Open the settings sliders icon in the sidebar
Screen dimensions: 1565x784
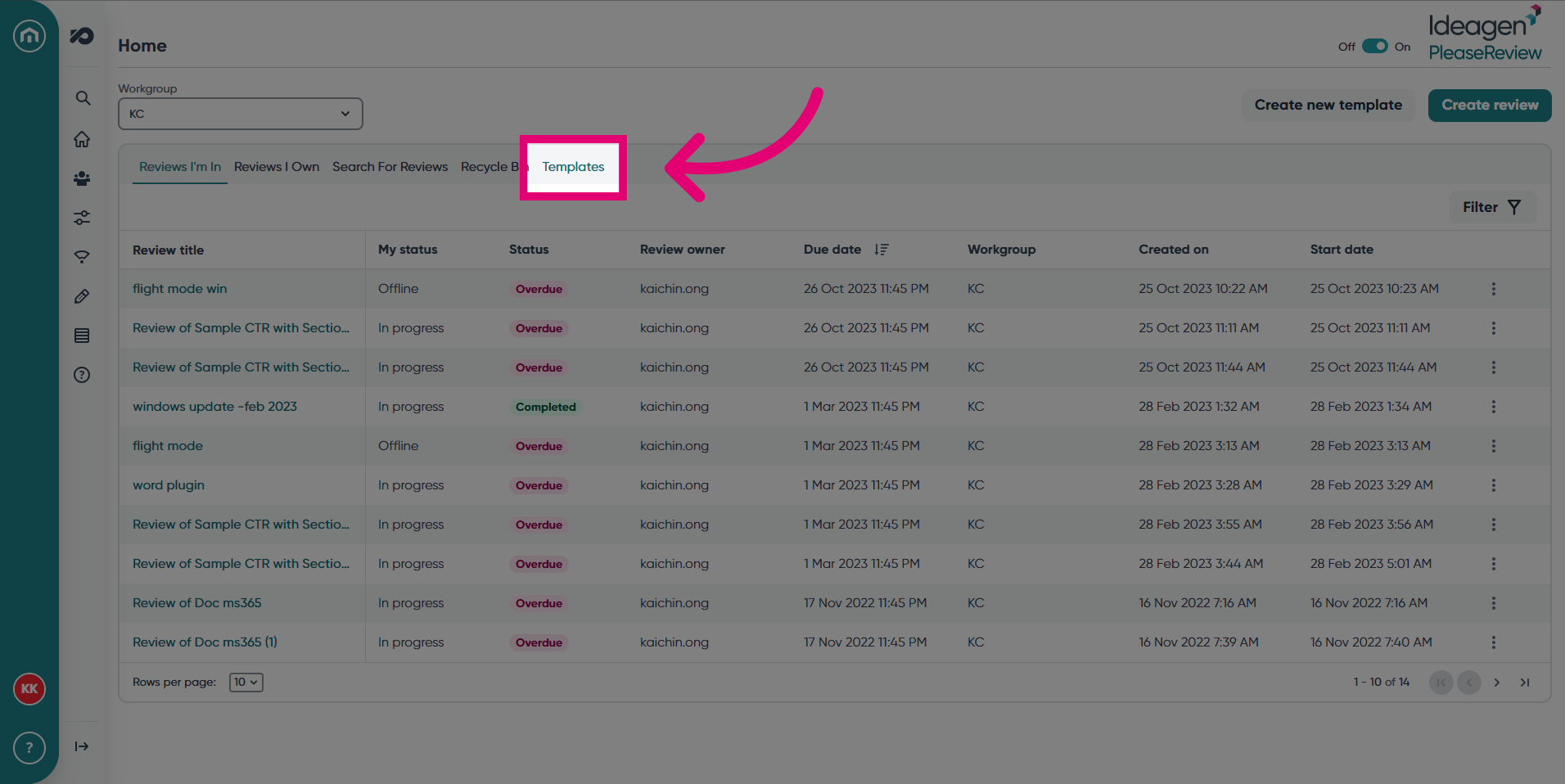click(x=82, y=218)
